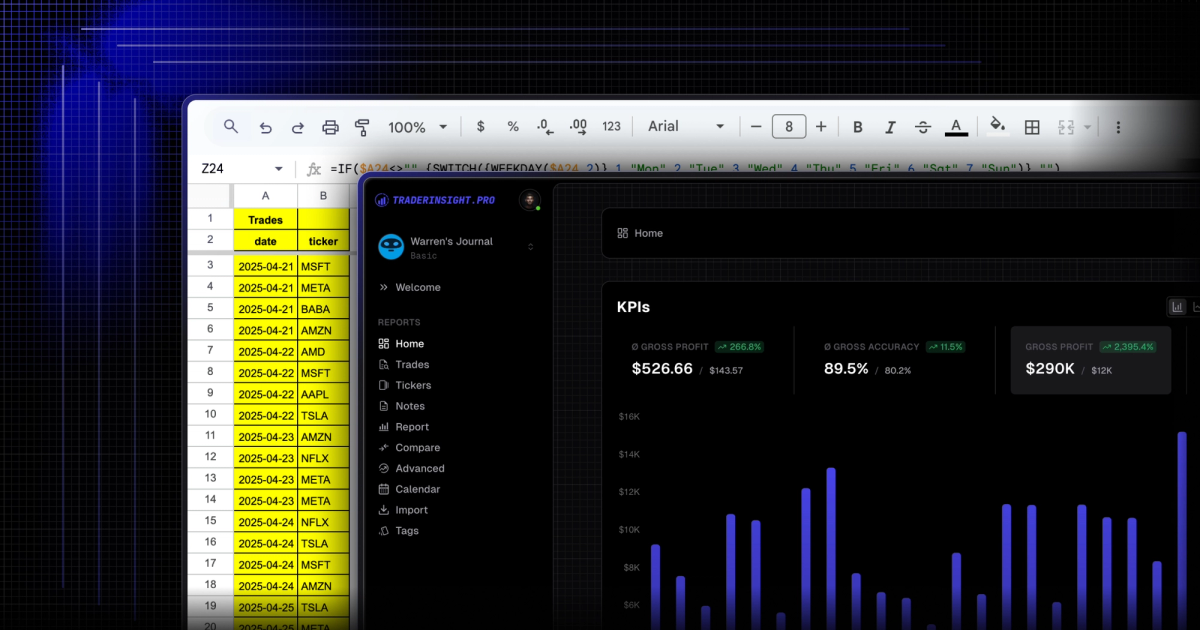Expand the Welcome chevron item

tap(411, 287)
